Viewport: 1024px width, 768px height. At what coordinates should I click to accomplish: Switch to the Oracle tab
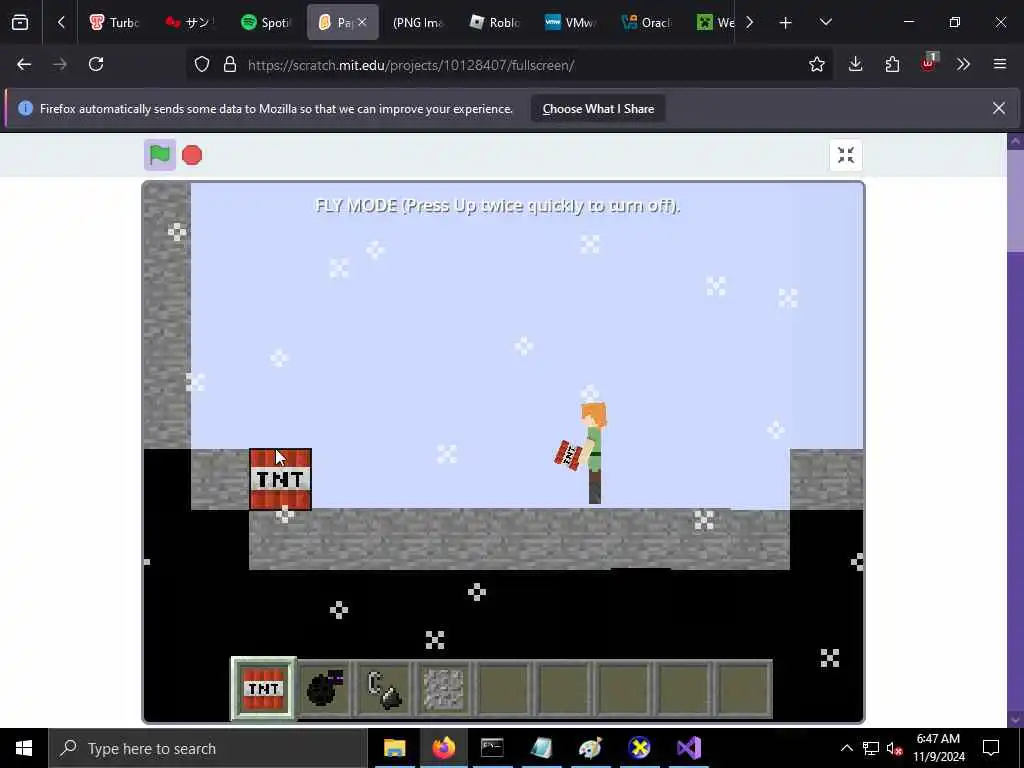647,22
